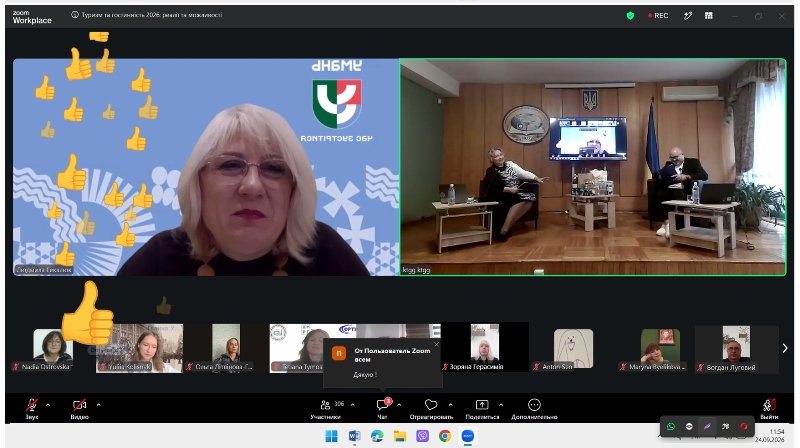800x448 pixels.
Task: Expand video options arrow beside Видео
Action: click(x=98, y=405)
